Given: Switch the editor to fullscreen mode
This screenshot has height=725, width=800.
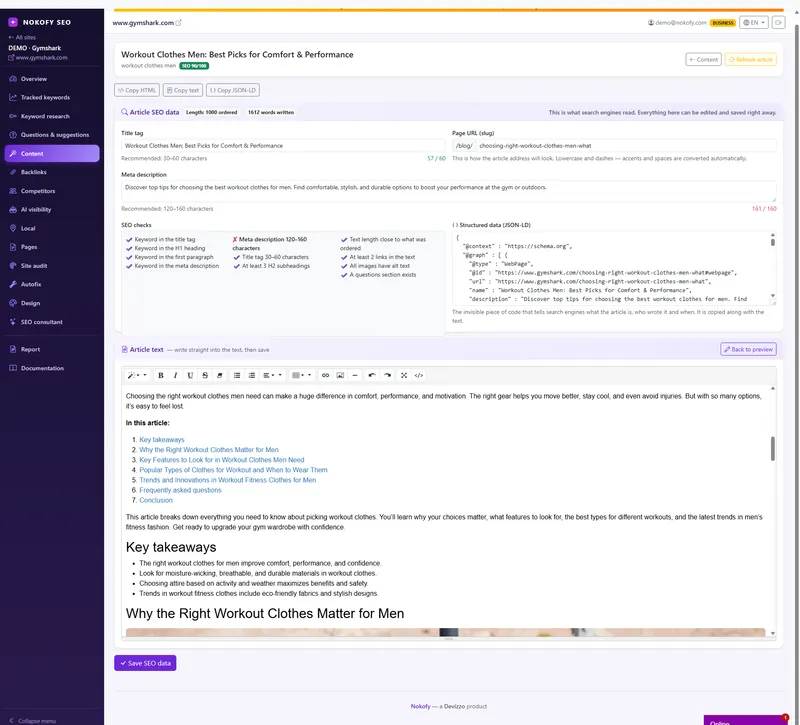Looking at the screenshot, I should (404, 376).
